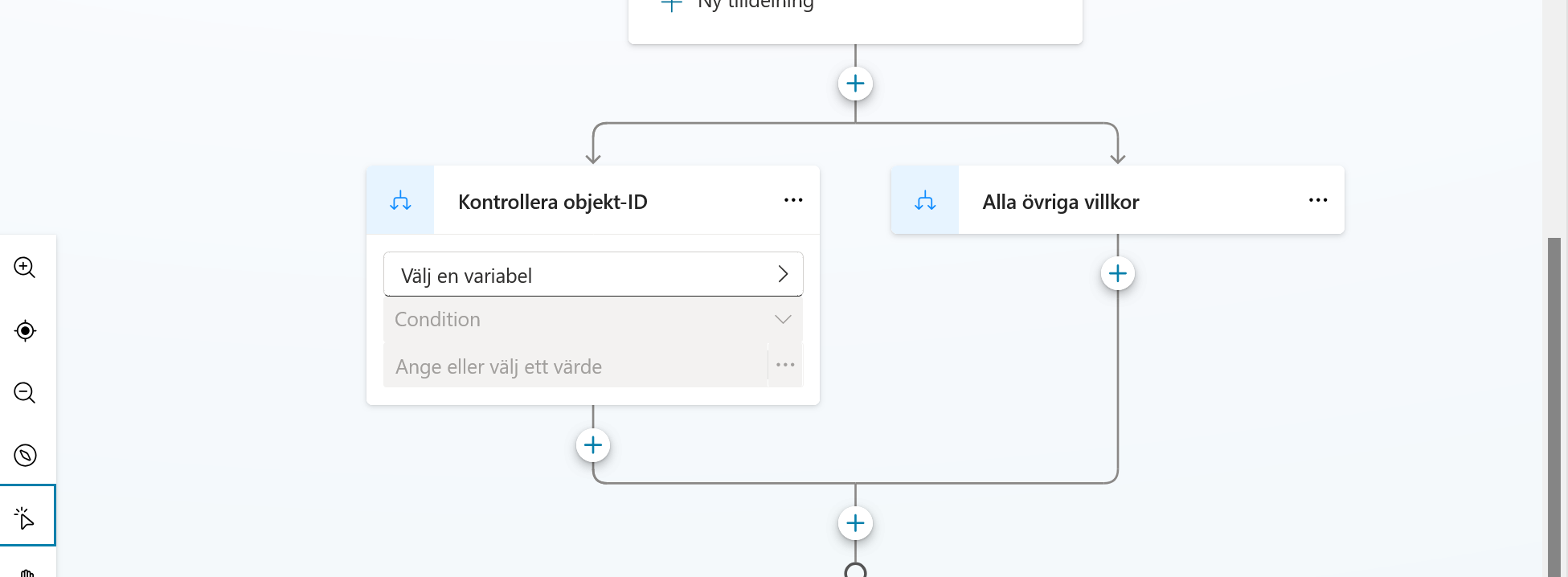The image size is (1568, 577).
Task: Open Kontrollera objekt-ID more options menu
Action: [x=793, y=200]
